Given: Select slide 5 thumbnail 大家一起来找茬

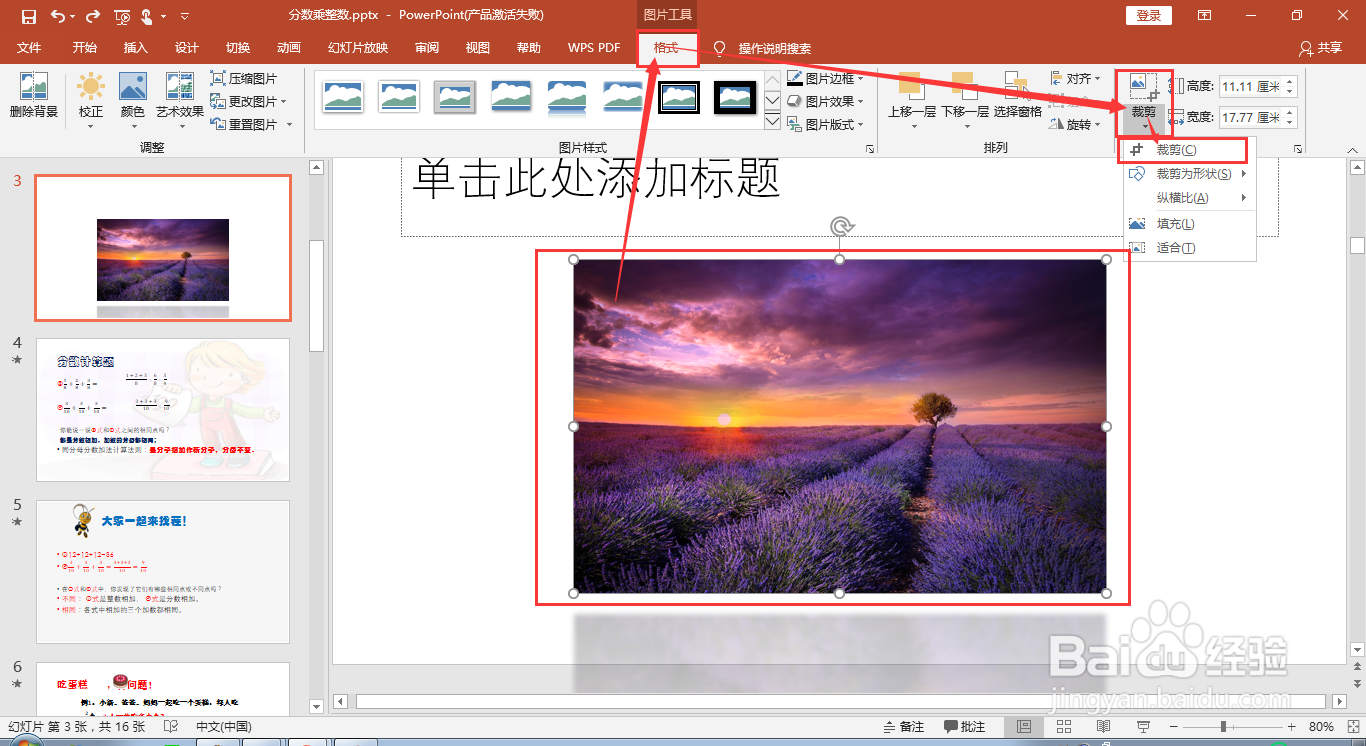Looking at the screenshot, I should coord(163,571).
